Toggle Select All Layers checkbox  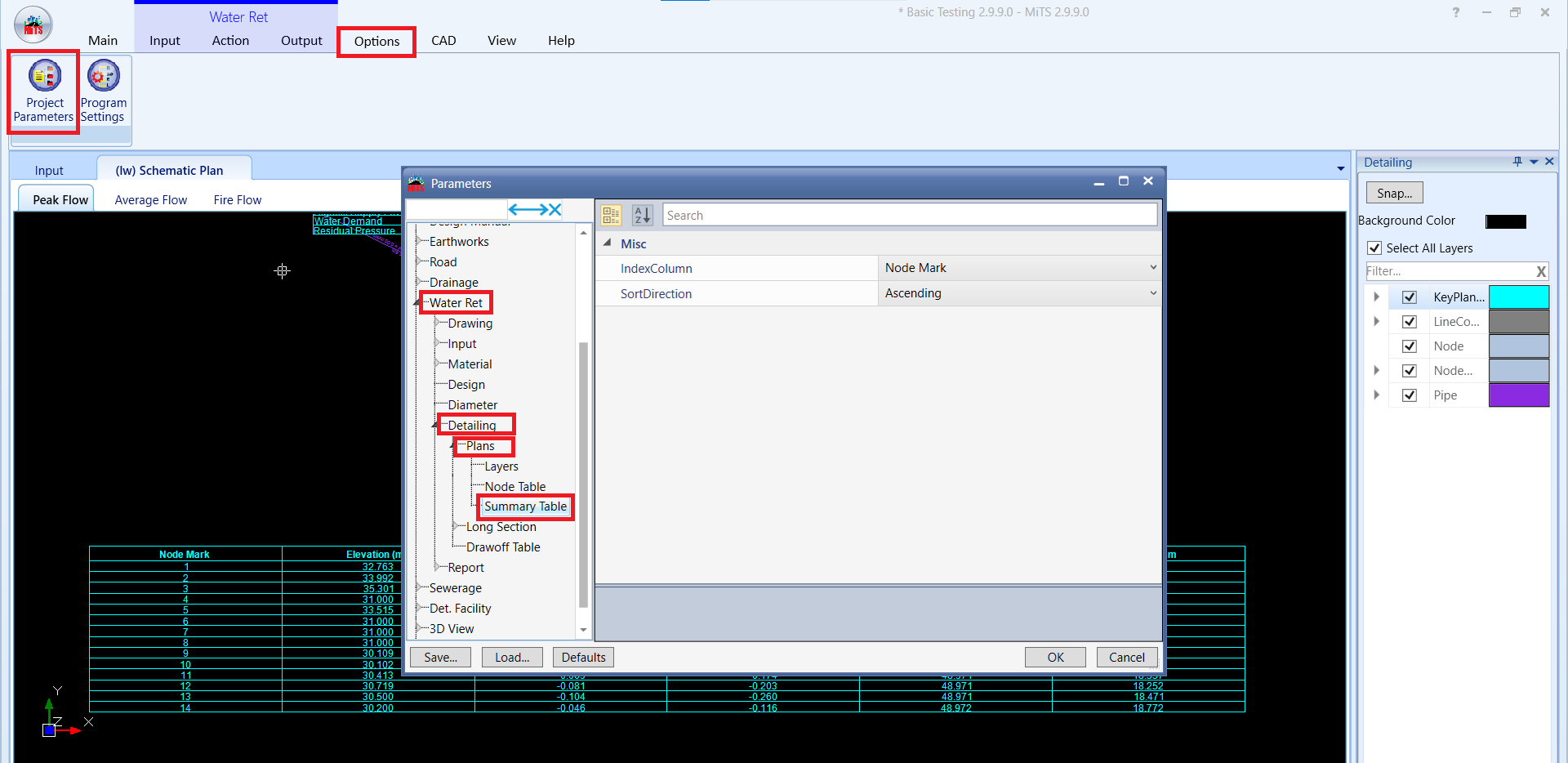coord(1374,248)
